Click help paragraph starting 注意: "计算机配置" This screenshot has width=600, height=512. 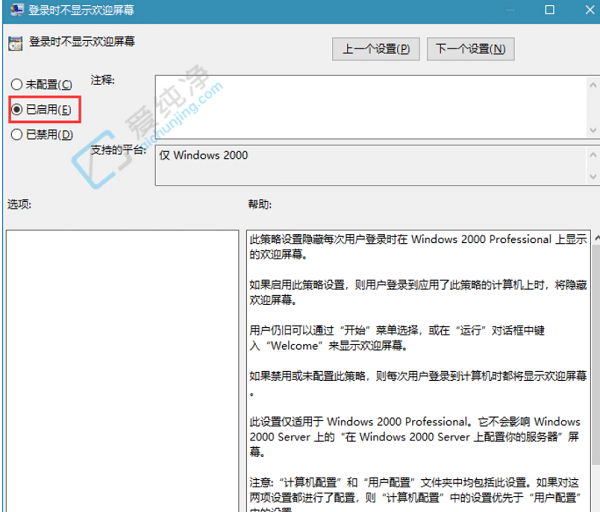click(x=415, y=494)
